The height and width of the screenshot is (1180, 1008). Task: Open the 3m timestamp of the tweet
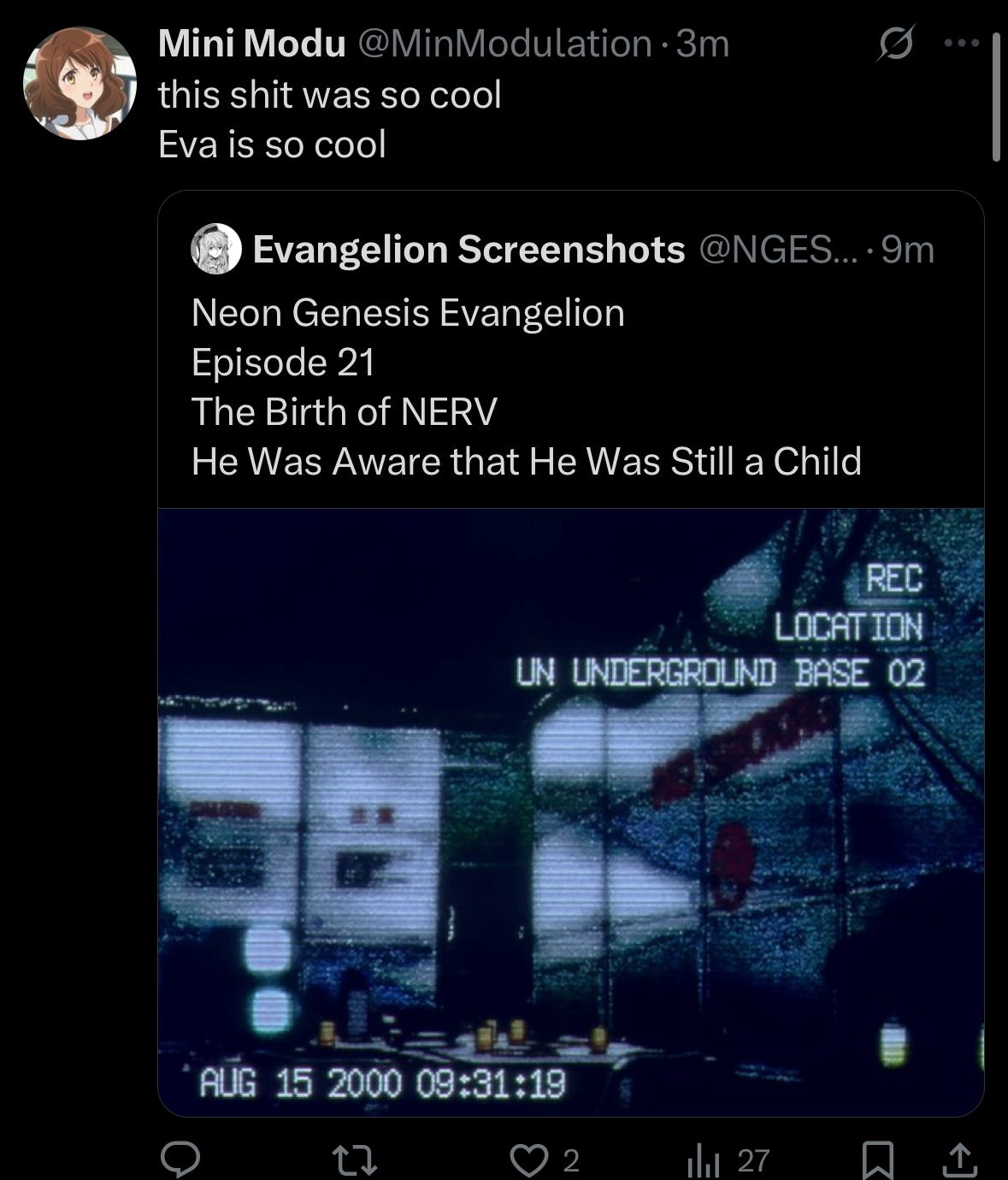(x=702, y=44)
